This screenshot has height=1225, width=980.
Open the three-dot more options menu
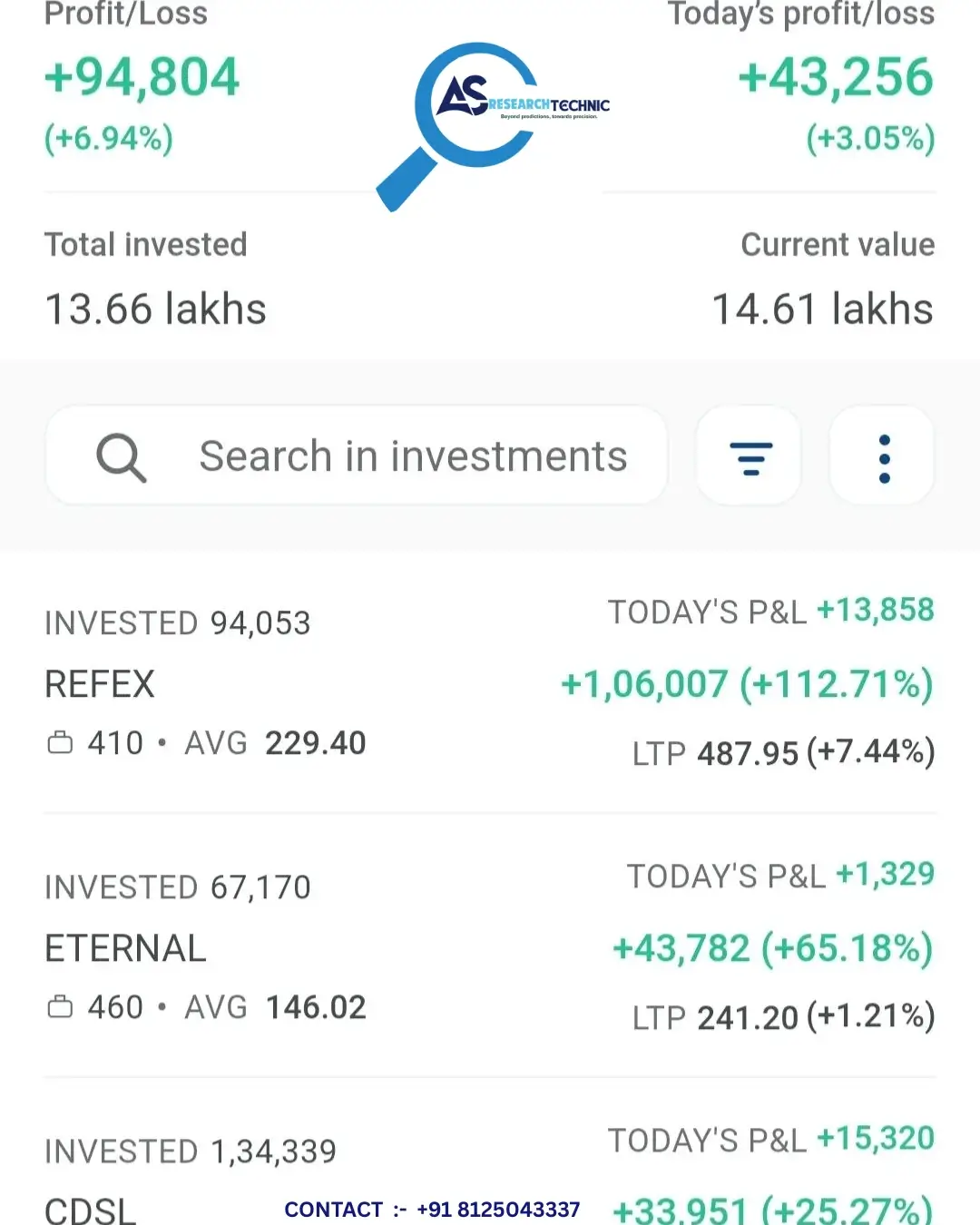884,456
